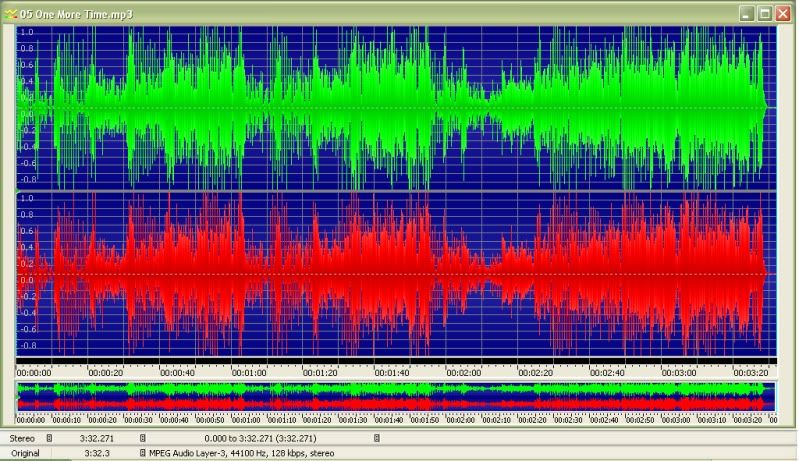Close the One More Time.mp3 window

(783, 14)
